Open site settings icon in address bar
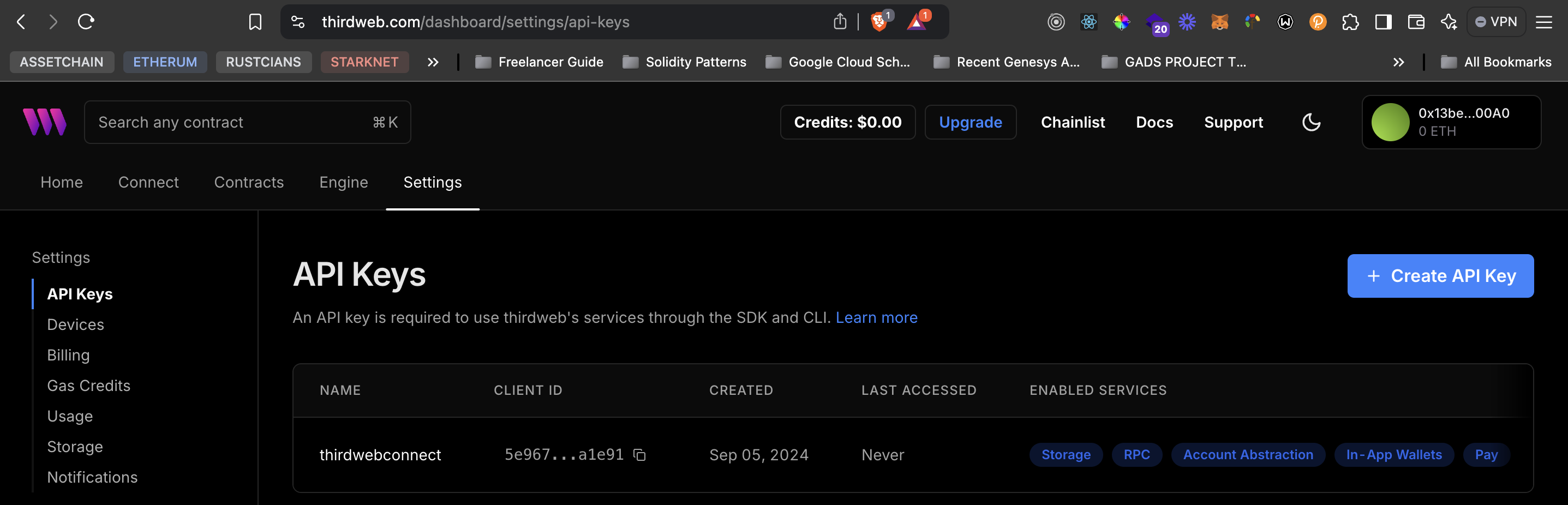This screenshot has height=505, width=1568. (298, 22)
